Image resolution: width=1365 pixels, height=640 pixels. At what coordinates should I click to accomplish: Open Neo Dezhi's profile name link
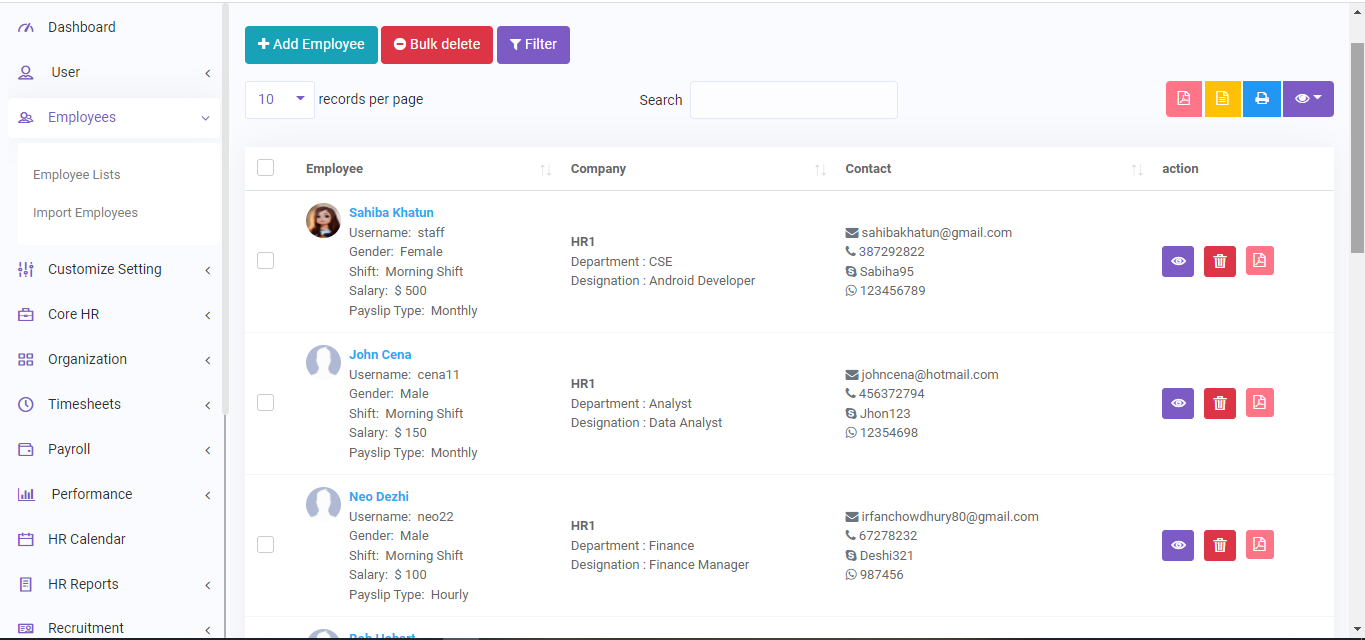379,496
